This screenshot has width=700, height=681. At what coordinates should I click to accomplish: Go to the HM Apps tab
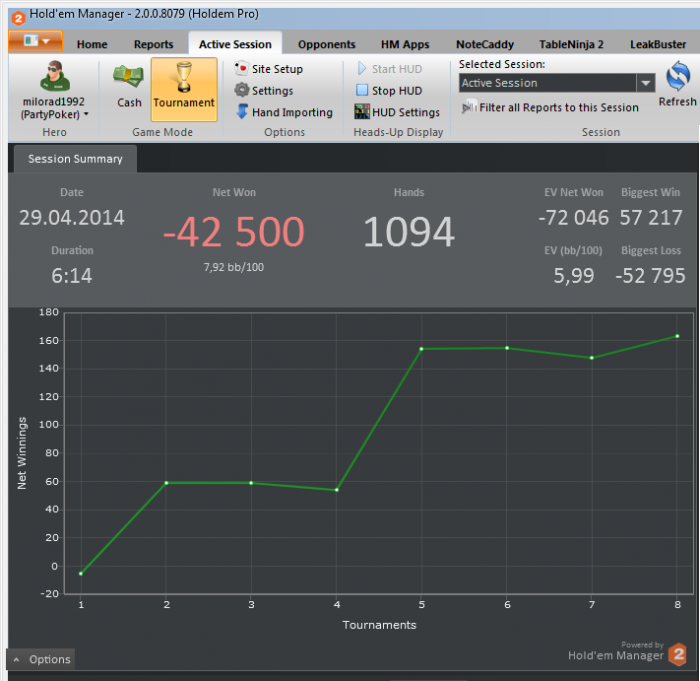405,44
